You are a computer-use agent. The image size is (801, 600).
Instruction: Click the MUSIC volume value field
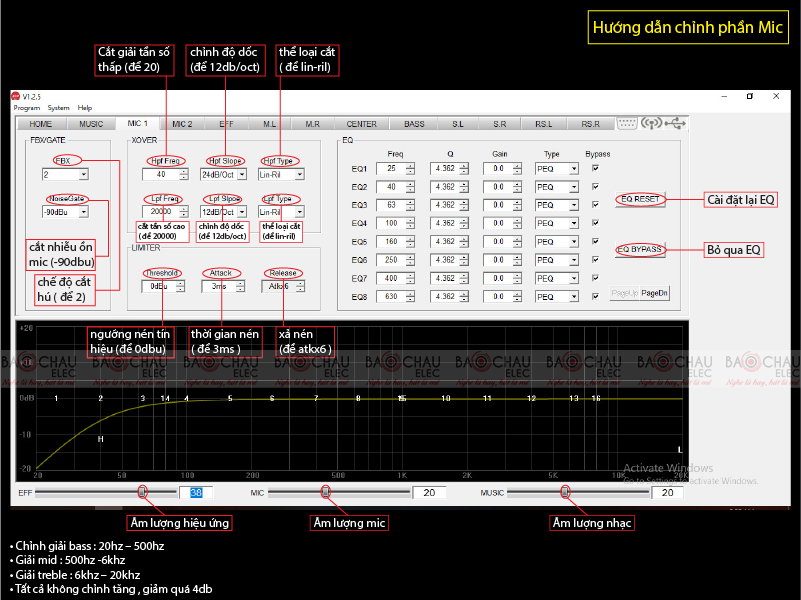point(667,493)
